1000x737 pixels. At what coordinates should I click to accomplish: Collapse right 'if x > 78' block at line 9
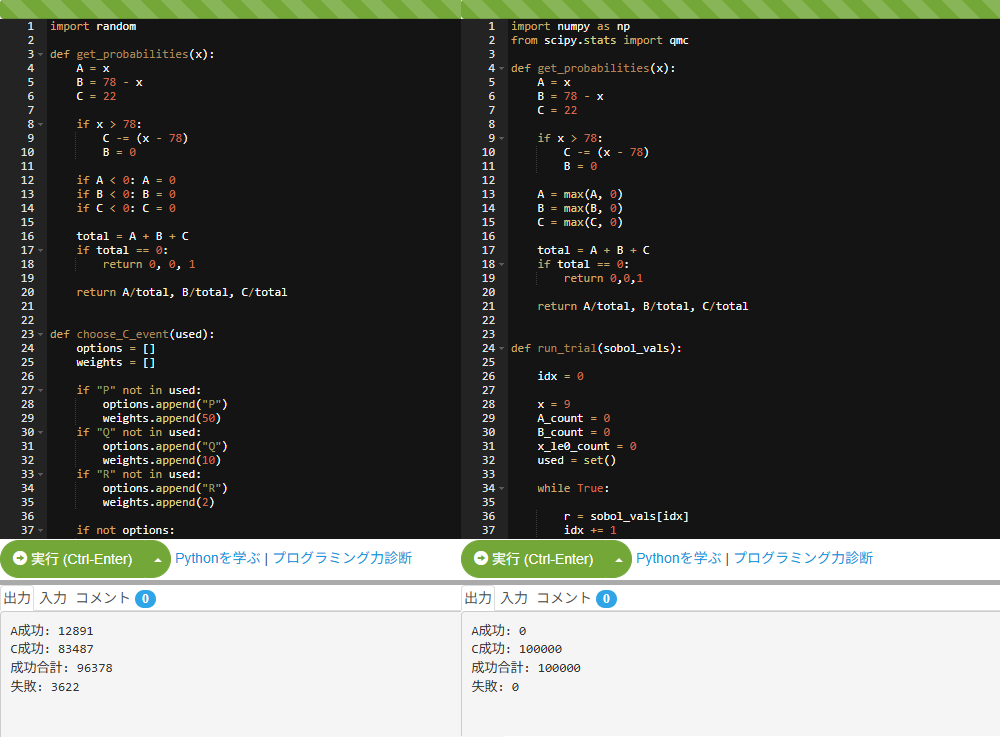click(502, 138)
